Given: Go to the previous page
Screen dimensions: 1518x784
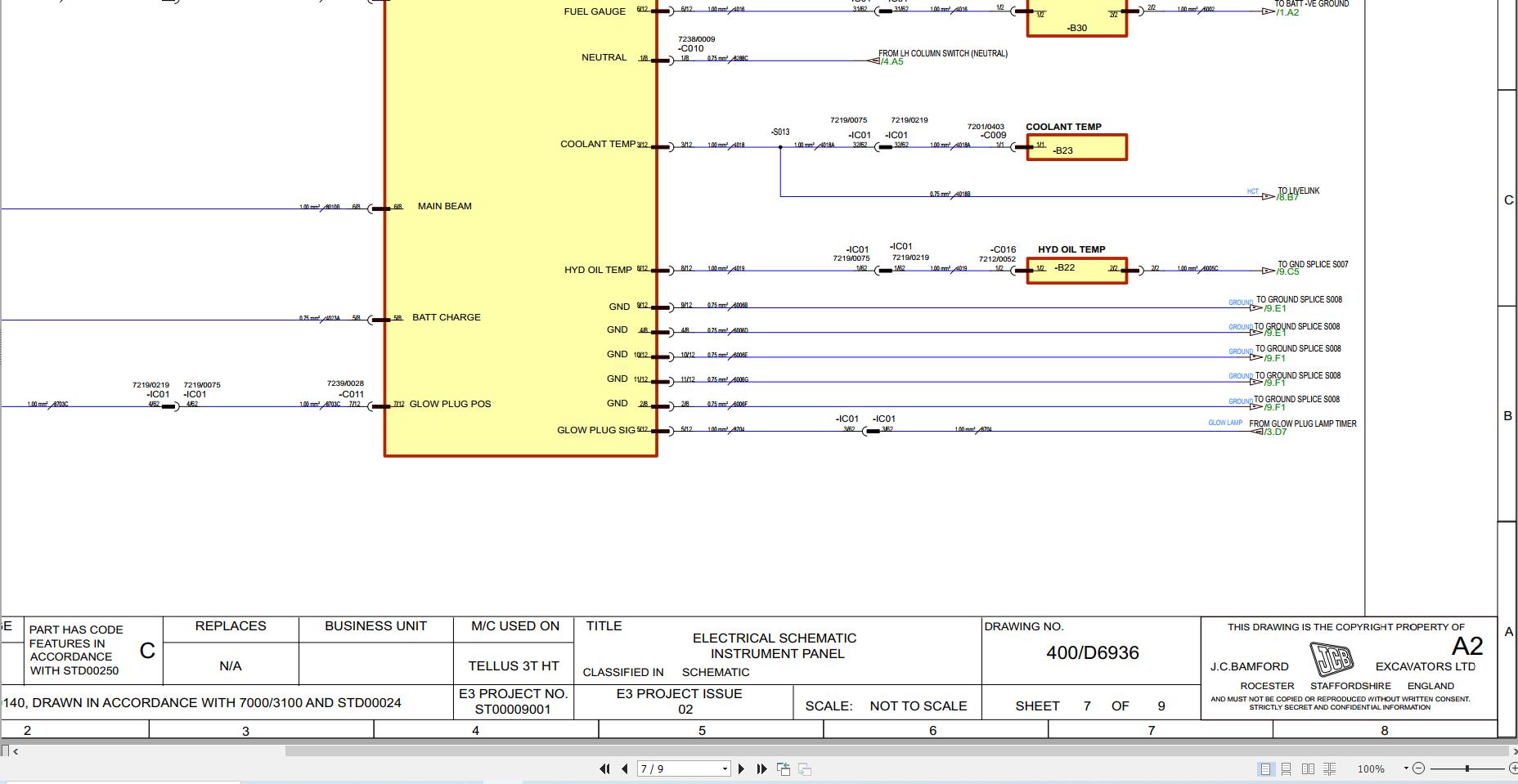Looking at the screenshot, I should [627, 768].
